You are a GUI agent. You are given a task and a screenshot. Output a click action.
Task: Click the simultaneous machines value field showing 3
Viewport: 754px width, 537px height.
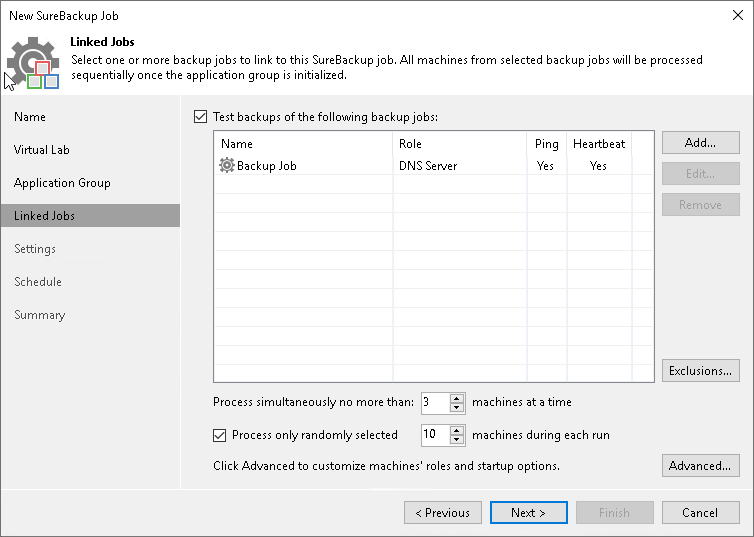point(436,403)
